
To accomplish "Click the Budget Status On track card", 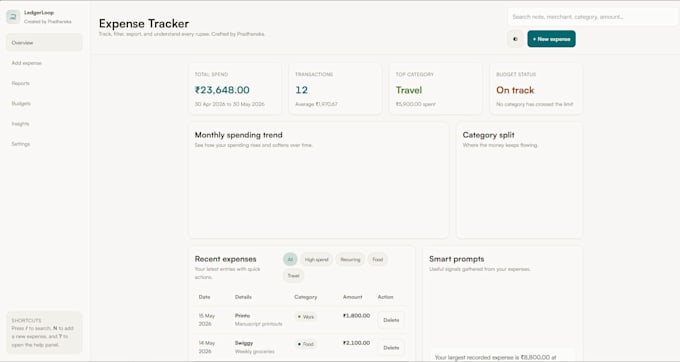I will coord(536,89).
